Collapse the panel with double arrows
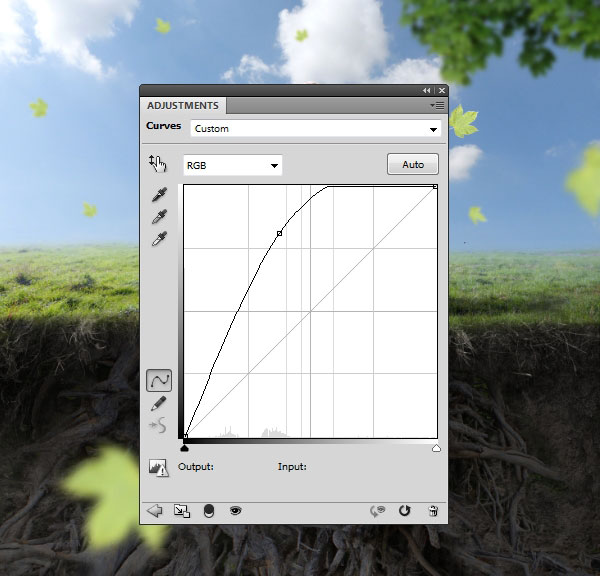 click(426, 90)
